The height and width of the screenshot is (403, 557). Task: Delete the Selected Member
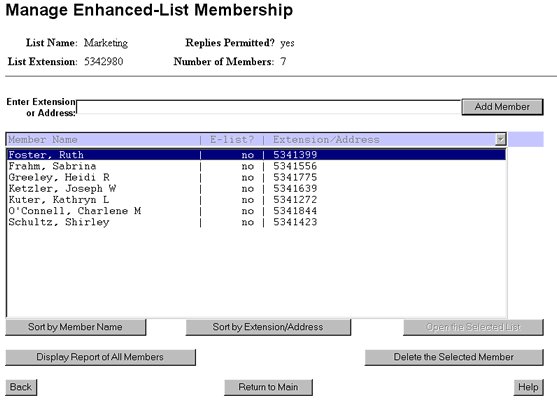tap(454, 357)
